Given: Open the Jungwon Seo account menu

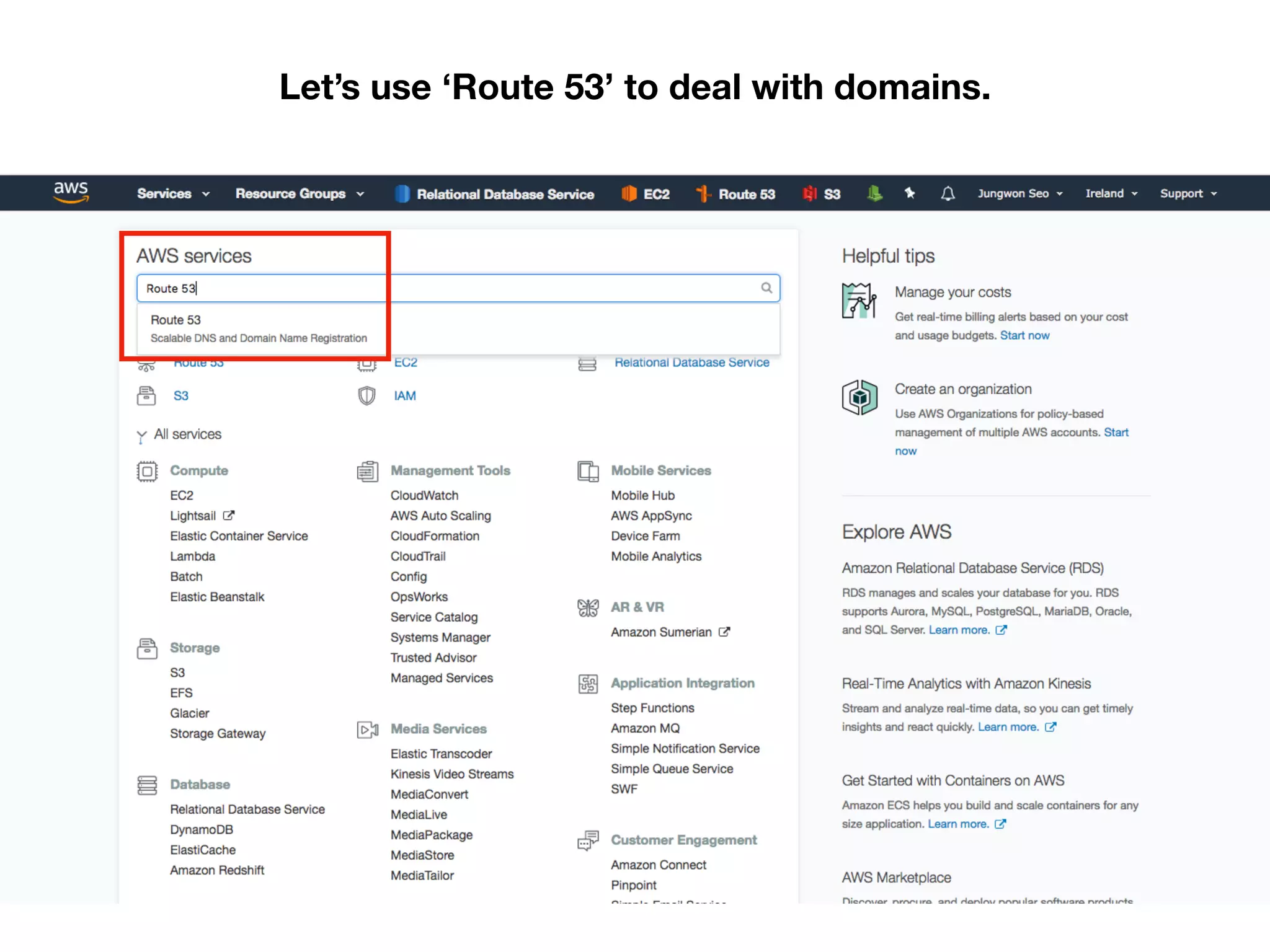Looking at the screenshot, I should coord(1021,193).
